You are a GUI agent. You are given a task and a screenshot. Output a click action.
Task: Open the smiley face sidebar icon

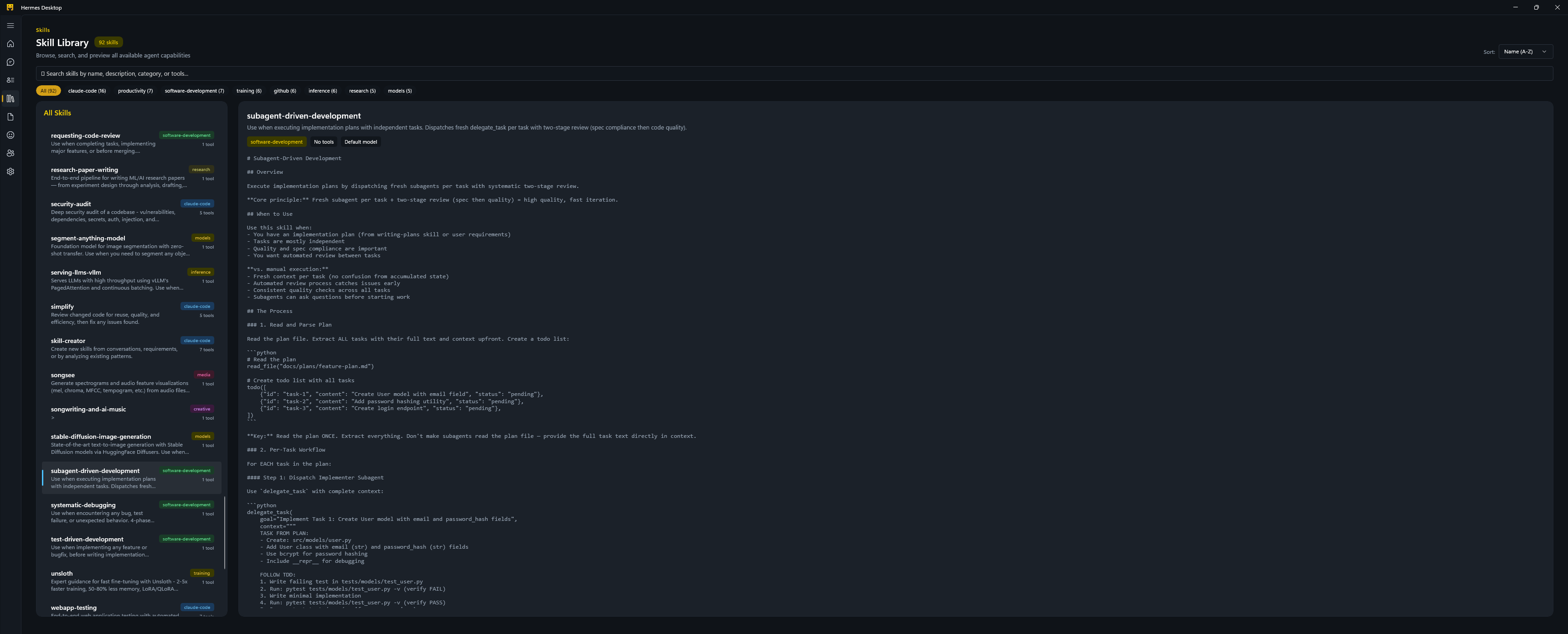(10, 135)
